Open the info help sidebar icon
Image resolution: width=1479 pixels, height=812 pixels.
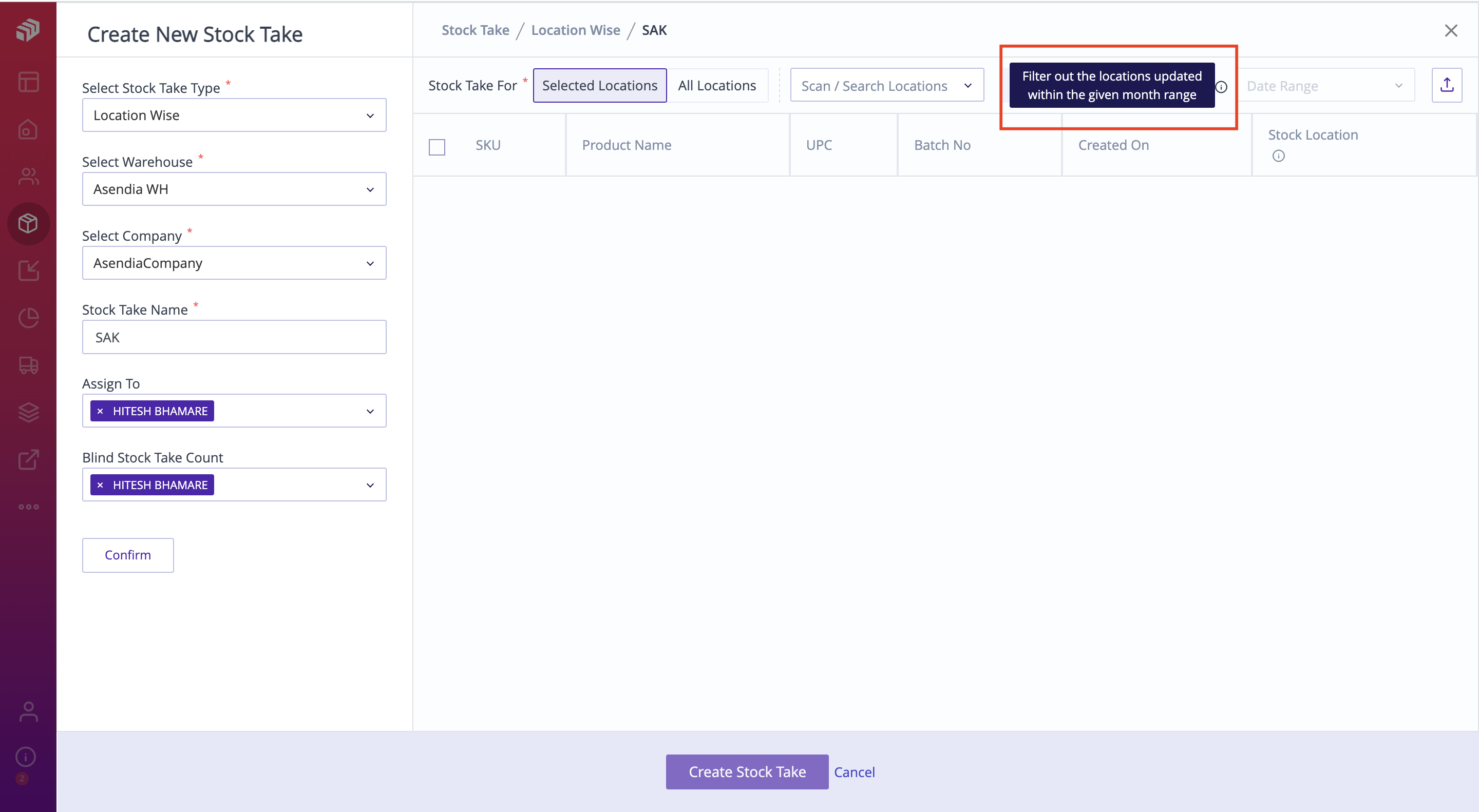[x=26, y=757]
